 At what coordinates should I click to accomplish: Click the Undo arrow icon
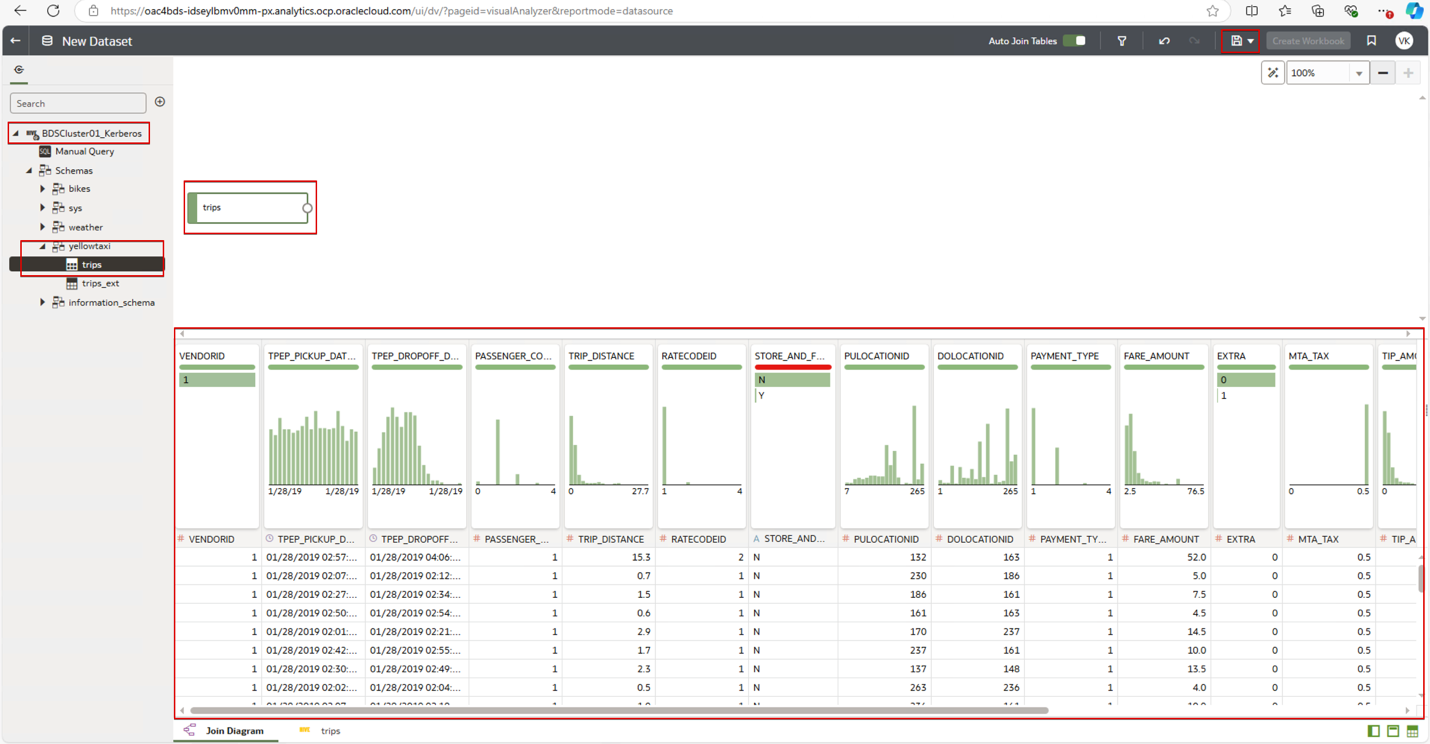[1164, 41]
